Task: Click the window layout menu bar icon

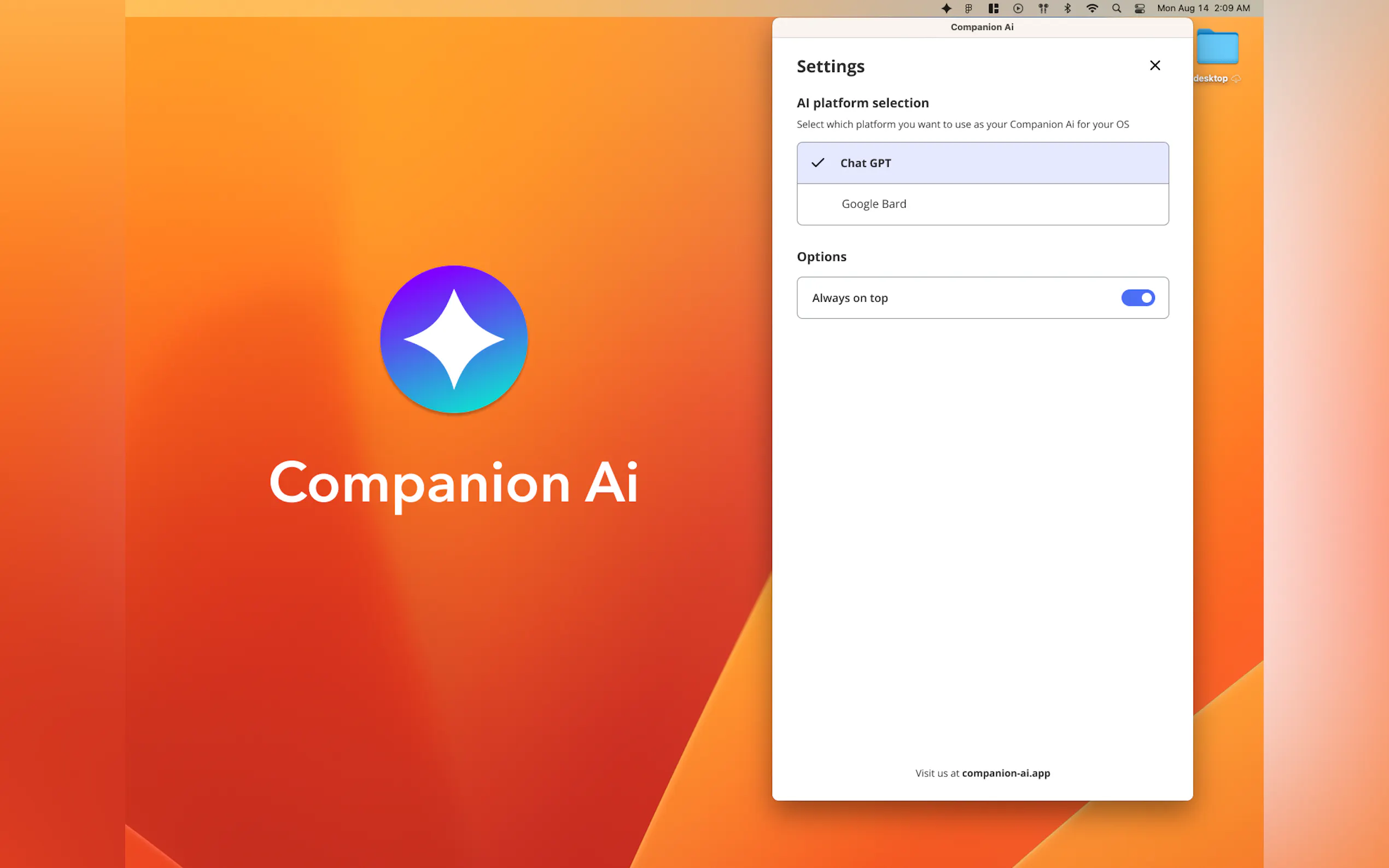Action: [x=994, y=8]
